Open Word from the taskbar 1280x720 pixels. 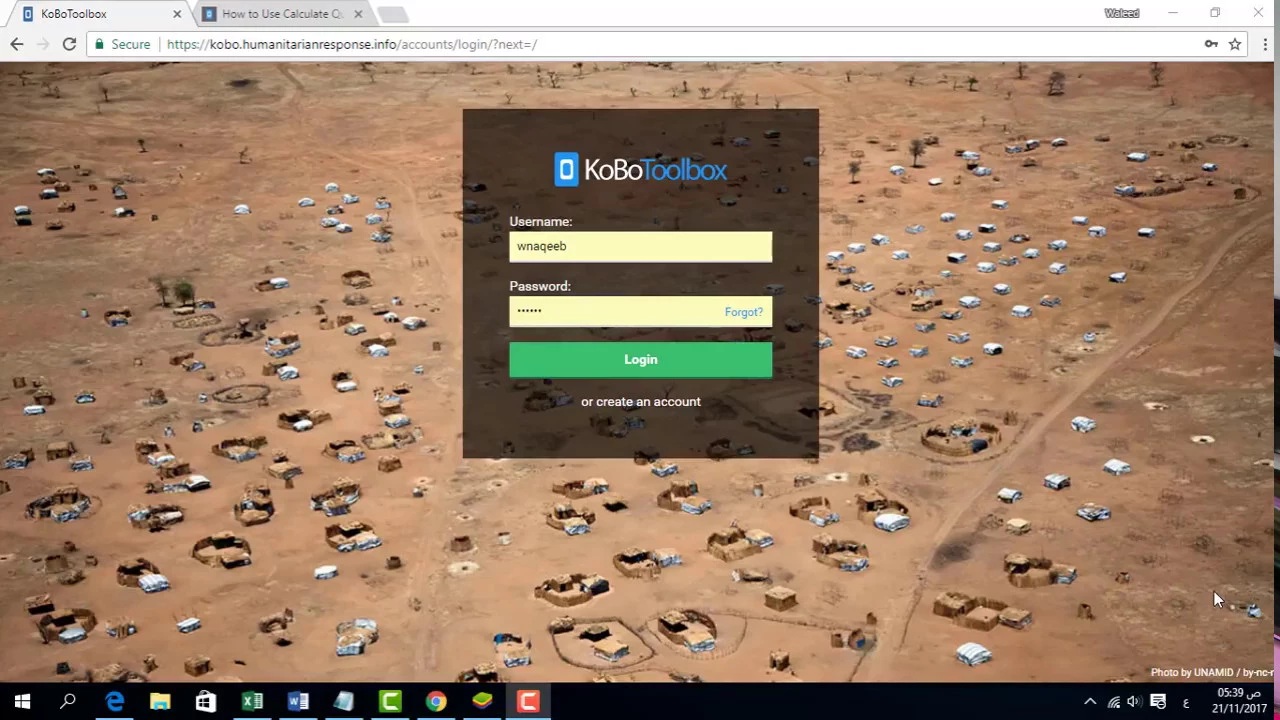298,702
